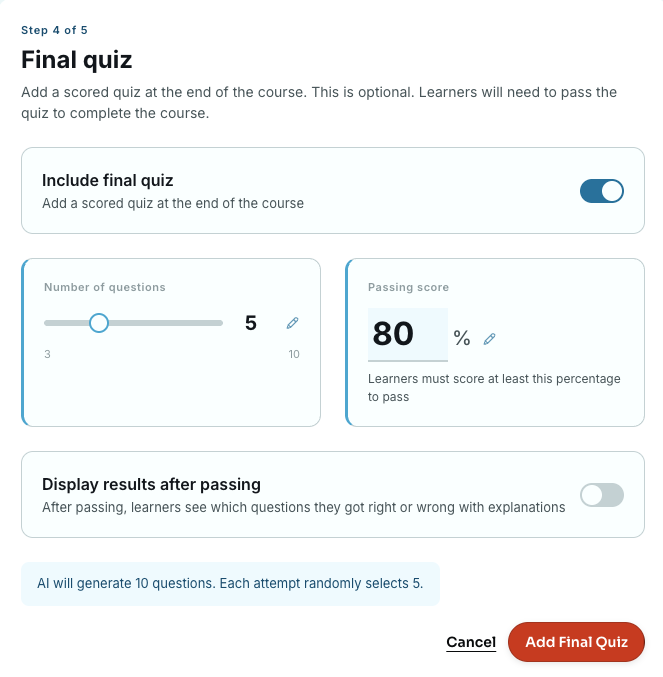Turn off the Include final quiz toggle

[x=602, y=191]
